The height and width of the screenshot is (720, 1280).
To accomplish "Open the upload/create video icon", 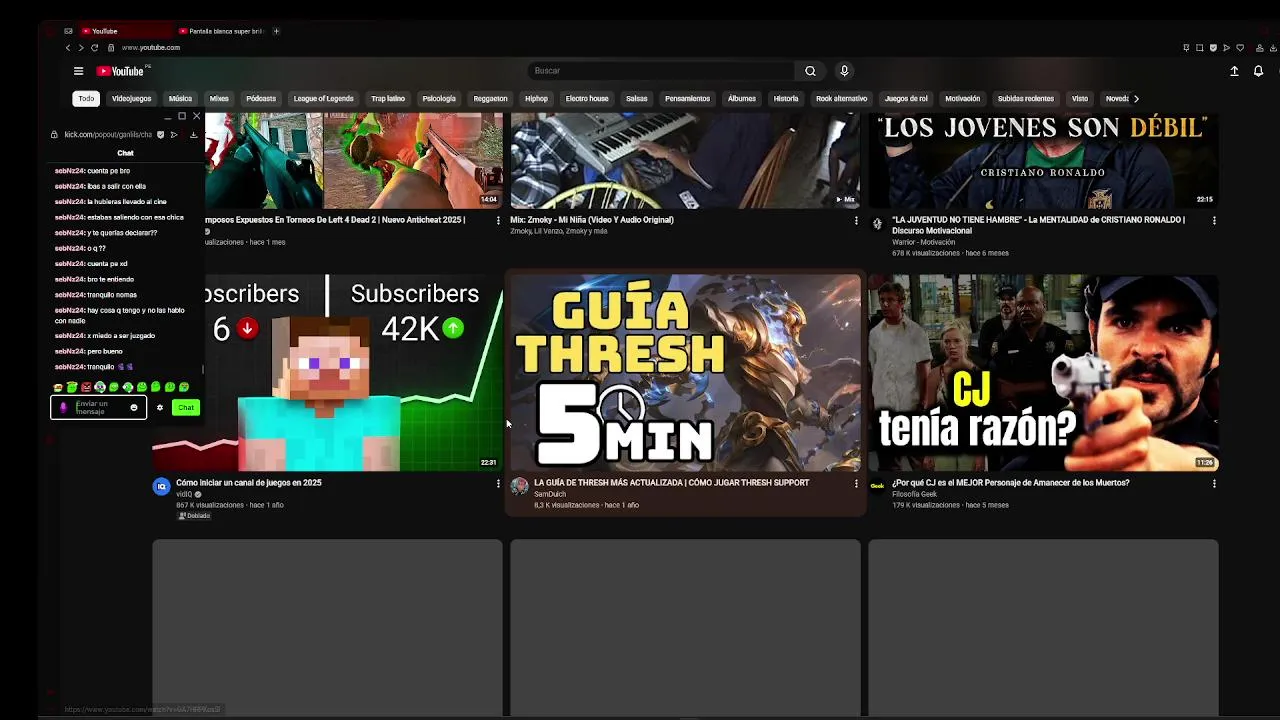I will [x=1234, y=71].
